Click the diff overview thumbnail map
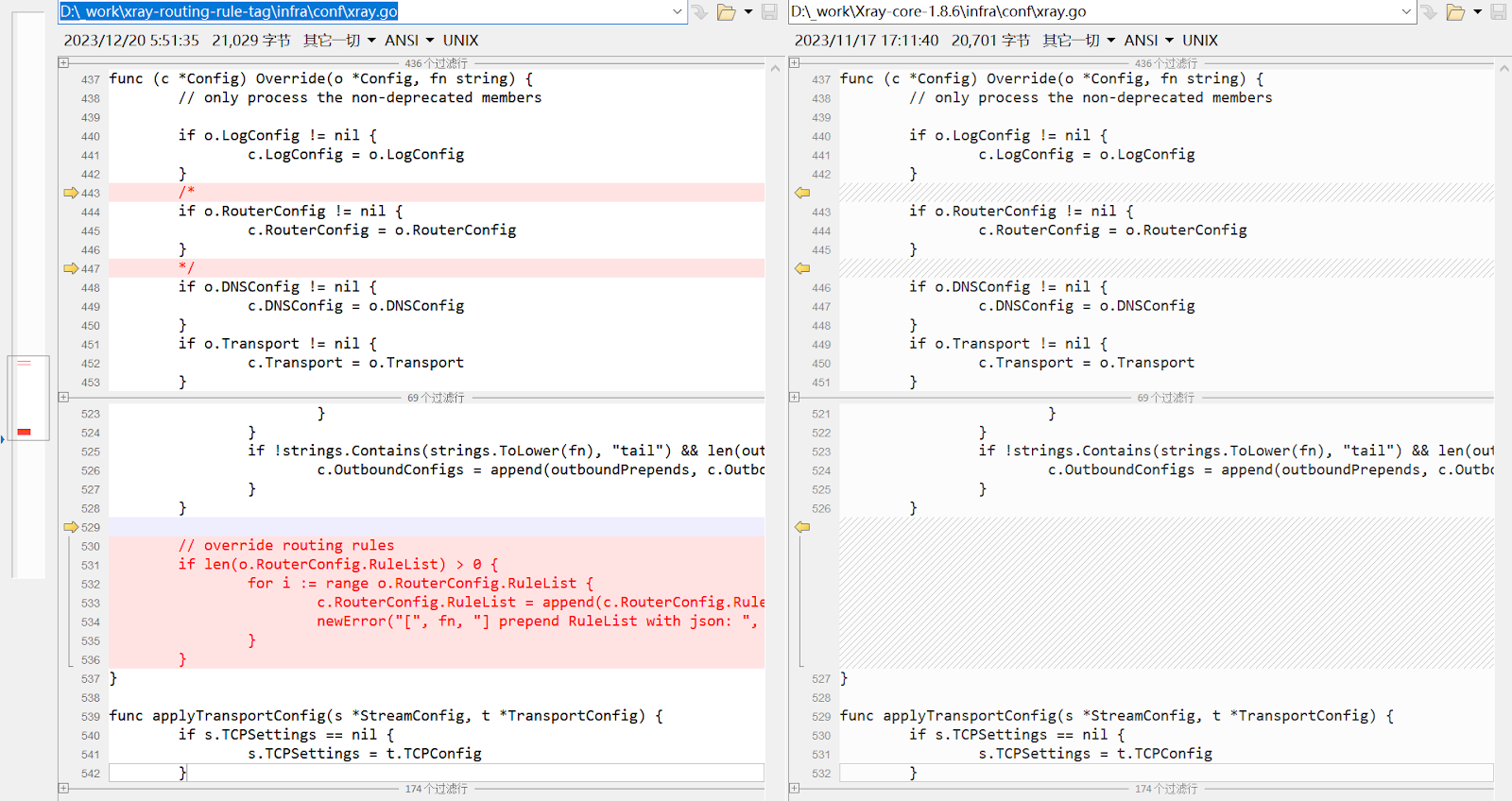The height and width of the screenshot is (801, 1512). pos(28,397)
